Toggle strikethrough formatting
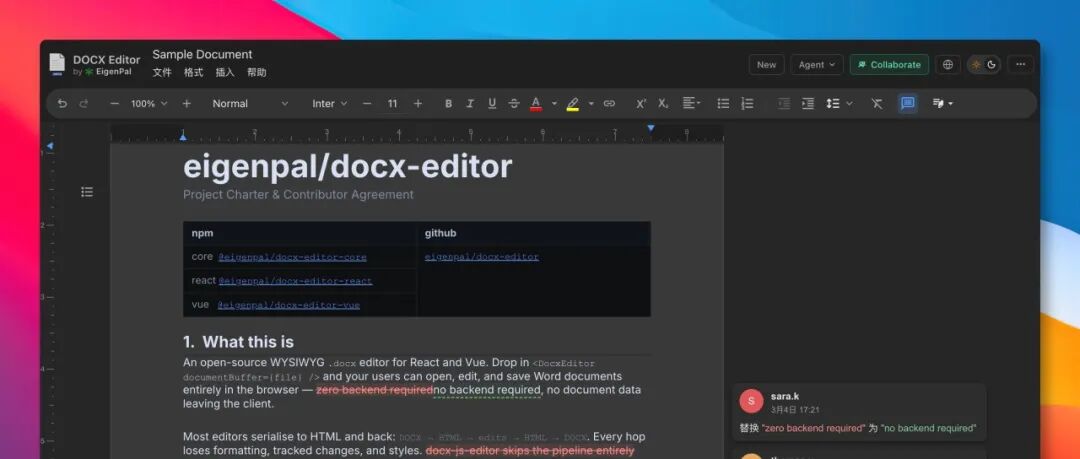The height and width of the screenshot is (459, 1080). click(514, 103)
